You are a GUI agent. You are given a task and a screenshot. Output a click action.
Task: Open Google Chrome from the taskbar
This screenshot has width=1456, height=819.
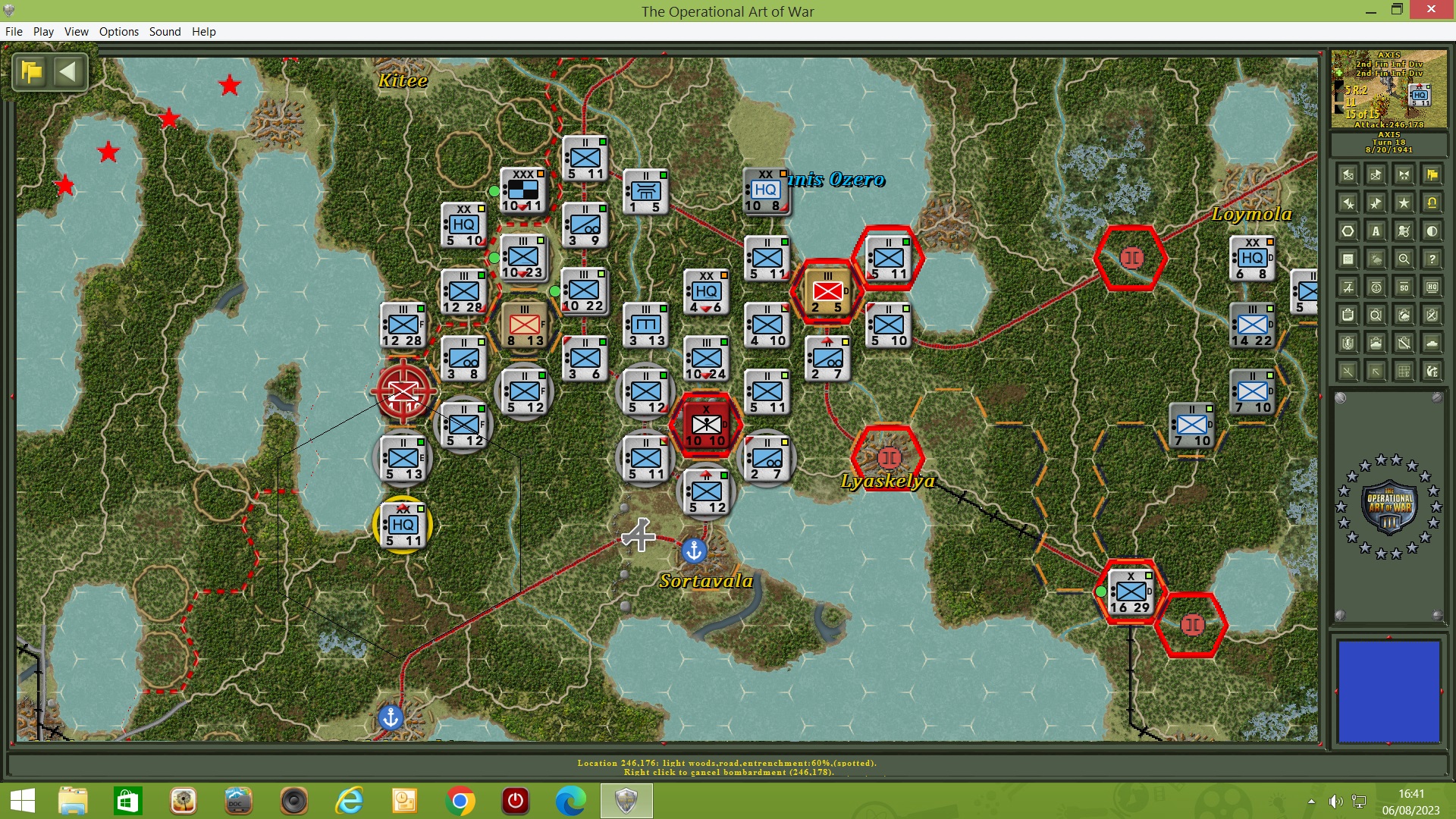click(x=460, y=801)
